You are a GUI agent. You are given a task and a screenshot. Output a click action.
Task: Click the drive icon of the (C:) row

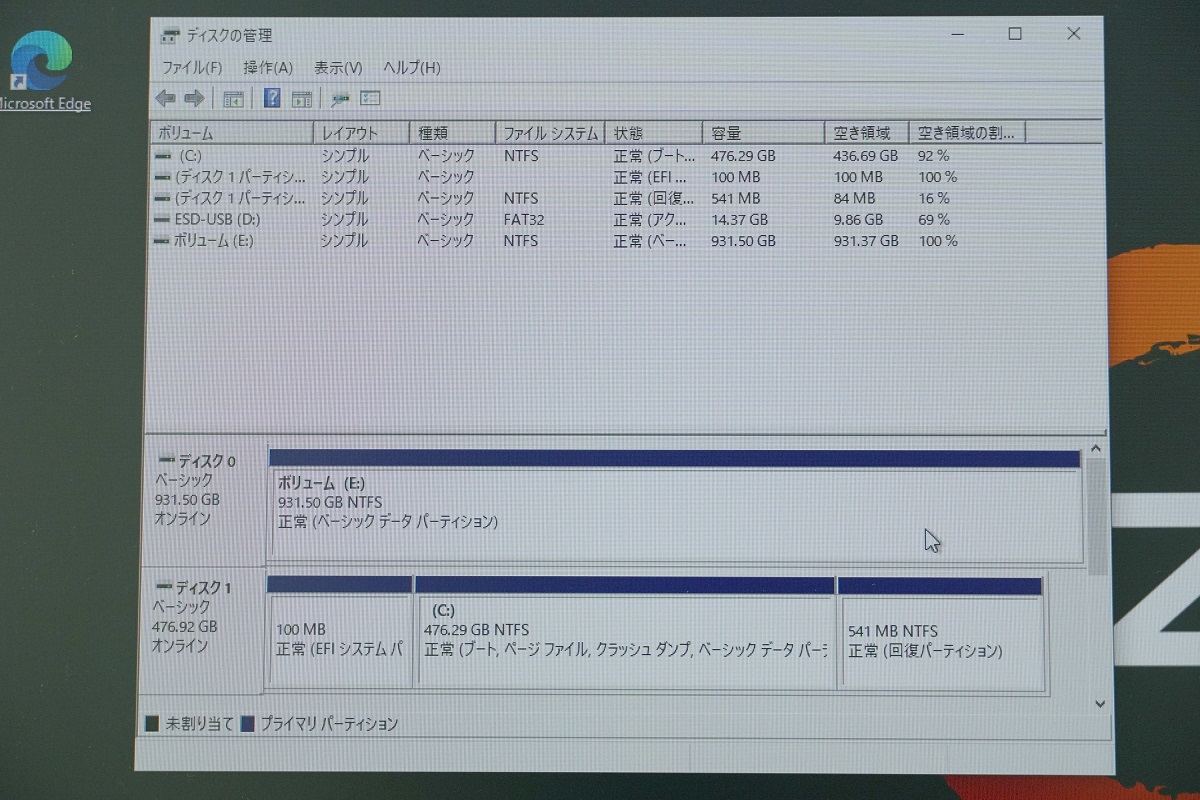[x=163, y=156]
